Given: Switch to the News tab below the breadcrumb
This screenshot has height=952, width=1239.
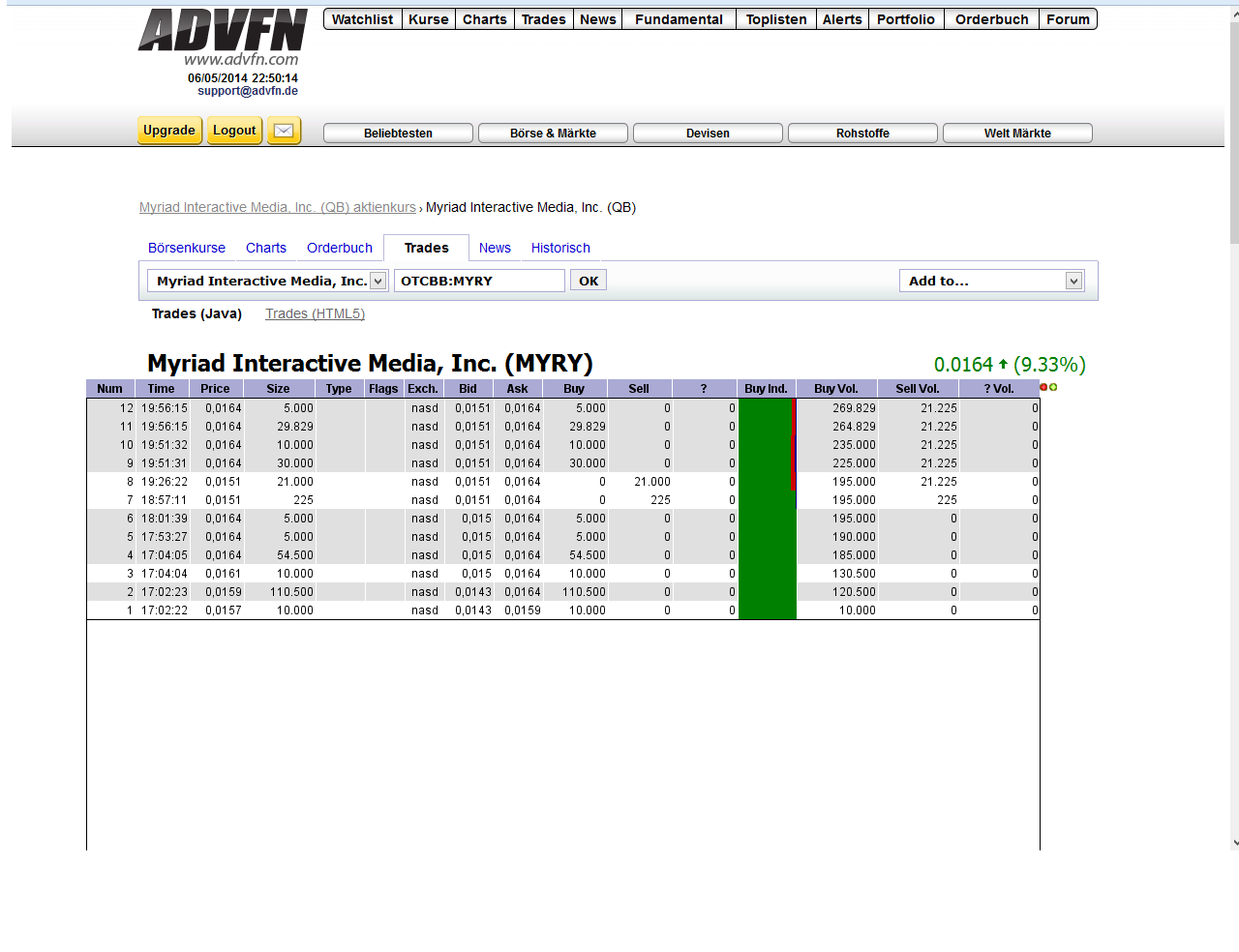Looking at the screenshot, I should tap(495, 248).
